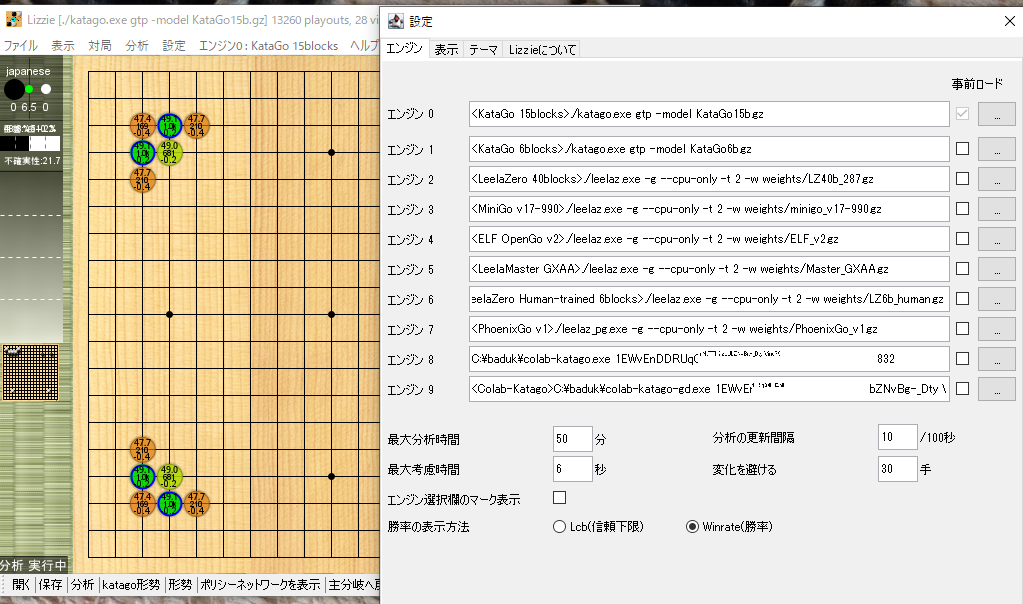Image resolution: width=1023 pixels, height=604 pixels.
Task: Click the yellow-green 49.0 move near bottom-left corner
Action: (x=170, y=477)
